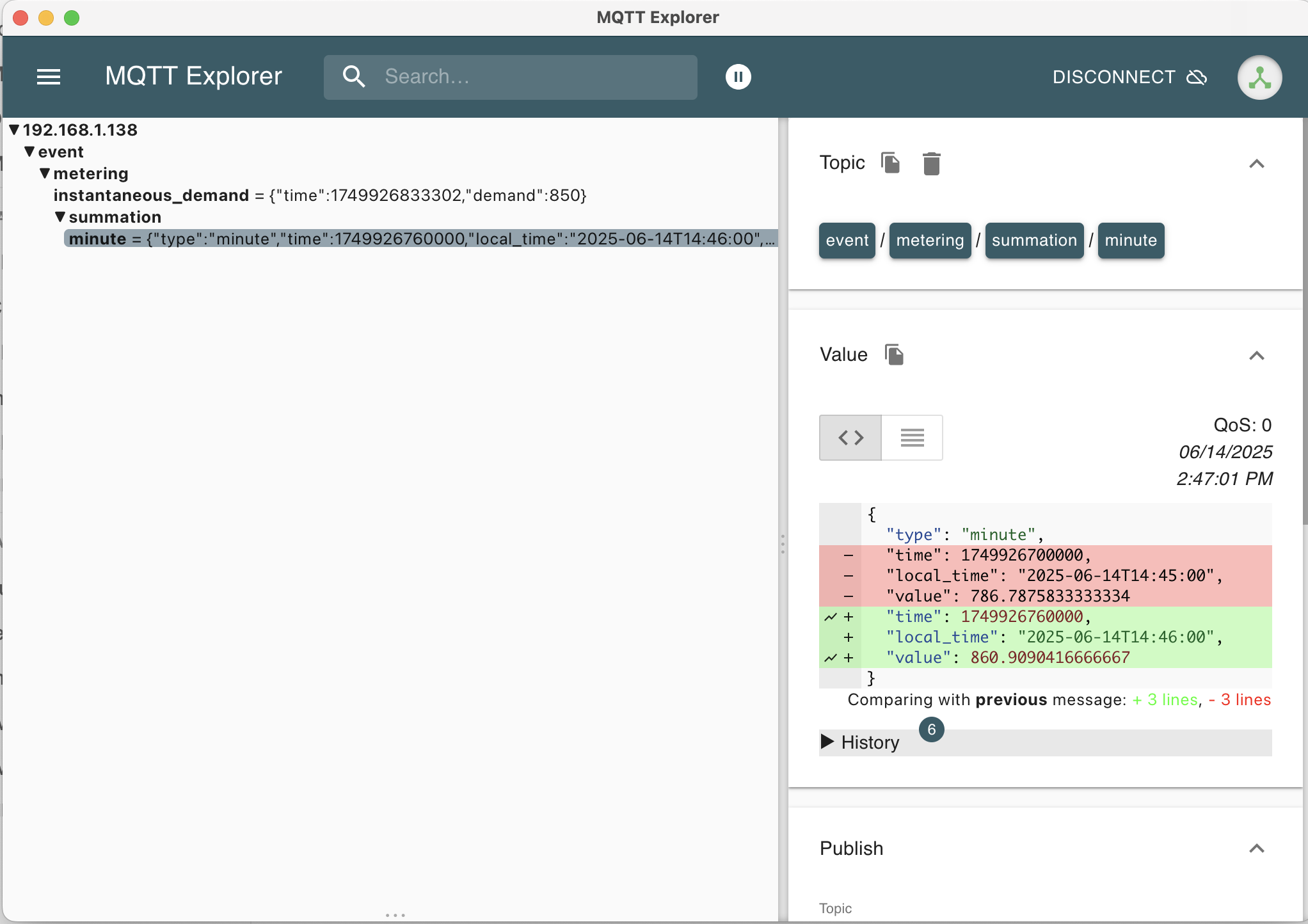This screenshot has height=924, width=1308.
Task: Delete the selected topic with trash icon
Action: pyautogui.click(x=931, y=163)
